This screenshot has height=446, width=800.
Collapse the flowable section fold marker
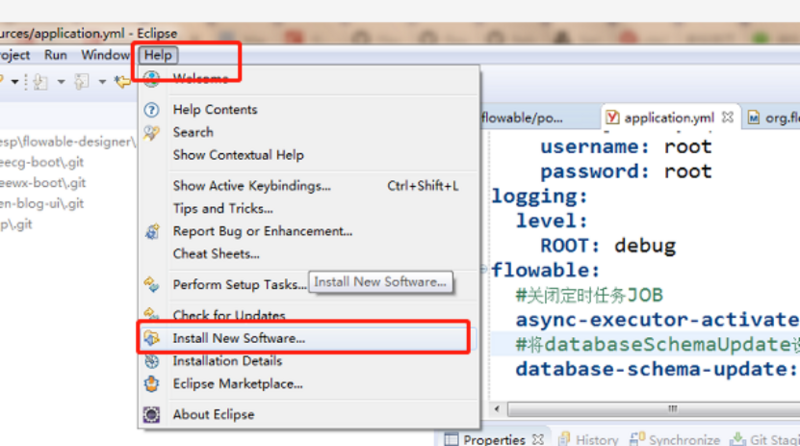(x=484, y=269)
